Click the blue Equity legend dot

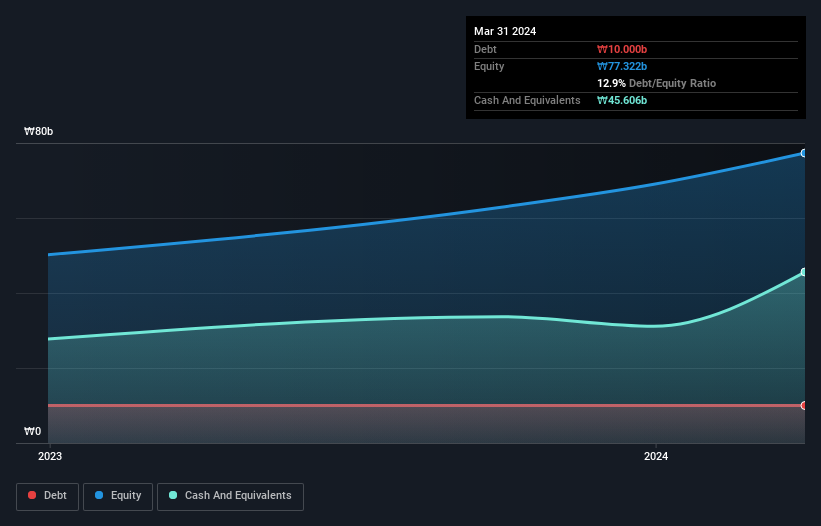point(99,495)
